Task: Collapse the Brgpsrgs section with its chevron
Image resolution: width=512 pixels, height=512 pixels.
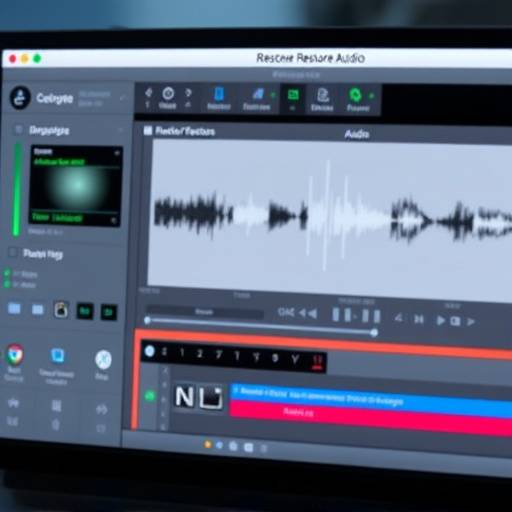Action: coord(121,130)
